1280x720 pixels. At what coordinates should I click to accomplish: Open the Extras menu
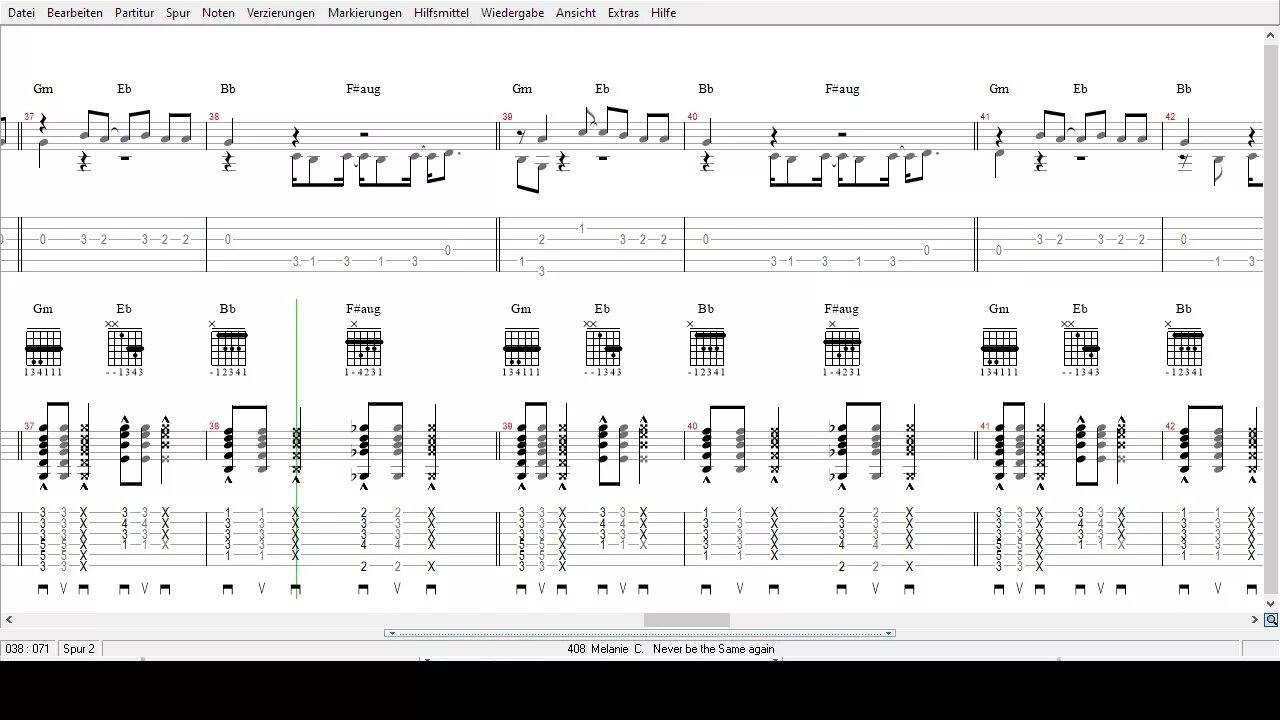pos(623,13)
